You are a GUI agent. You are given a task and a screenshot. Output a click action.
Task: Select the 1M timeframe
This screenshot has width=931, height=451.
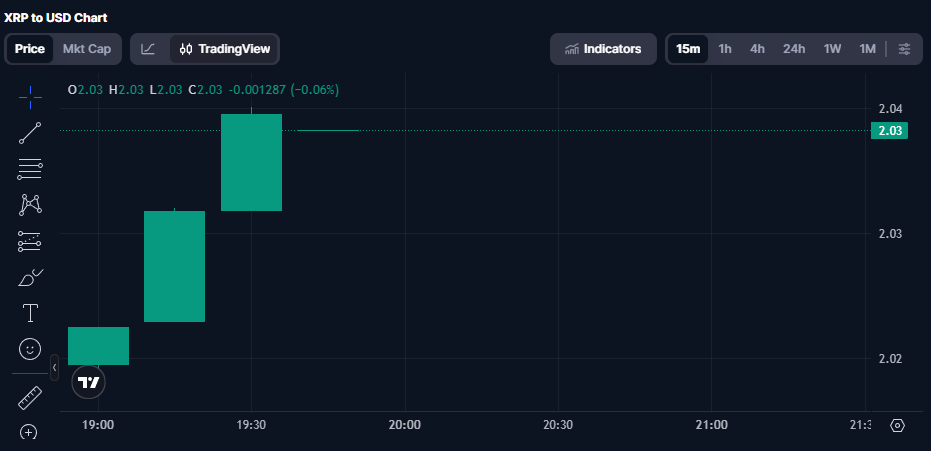click(x=867, y=49)
